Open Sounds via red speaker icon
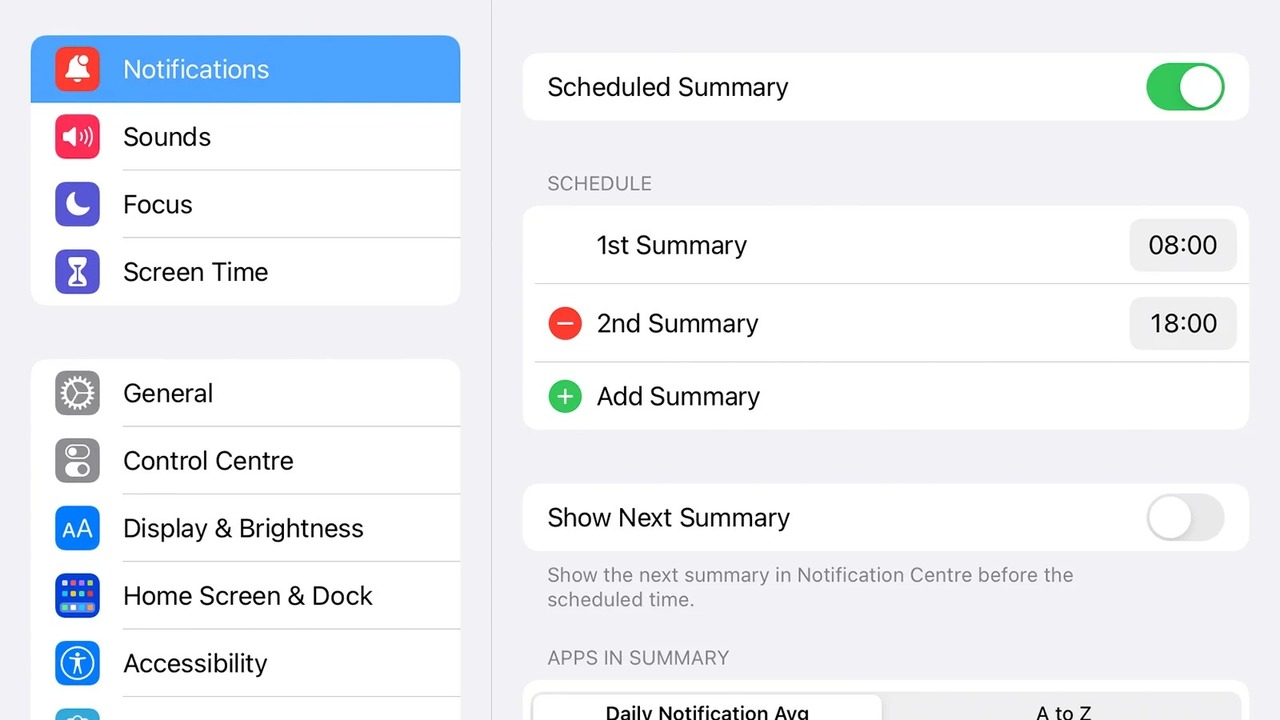This screenshot has width=1280, height=720. pyautogui.click(x=77, y=137)
